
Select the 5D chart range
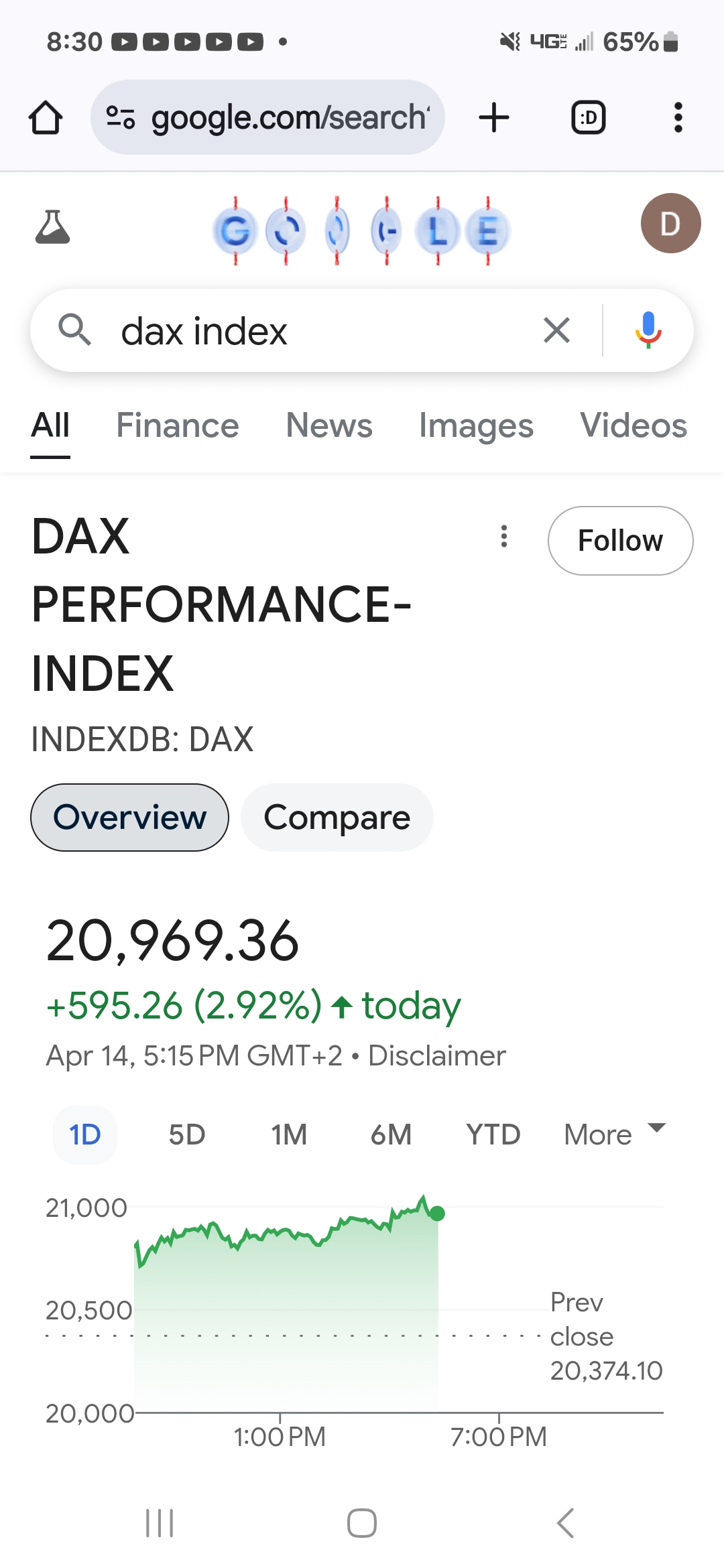tap(186, 1134)
